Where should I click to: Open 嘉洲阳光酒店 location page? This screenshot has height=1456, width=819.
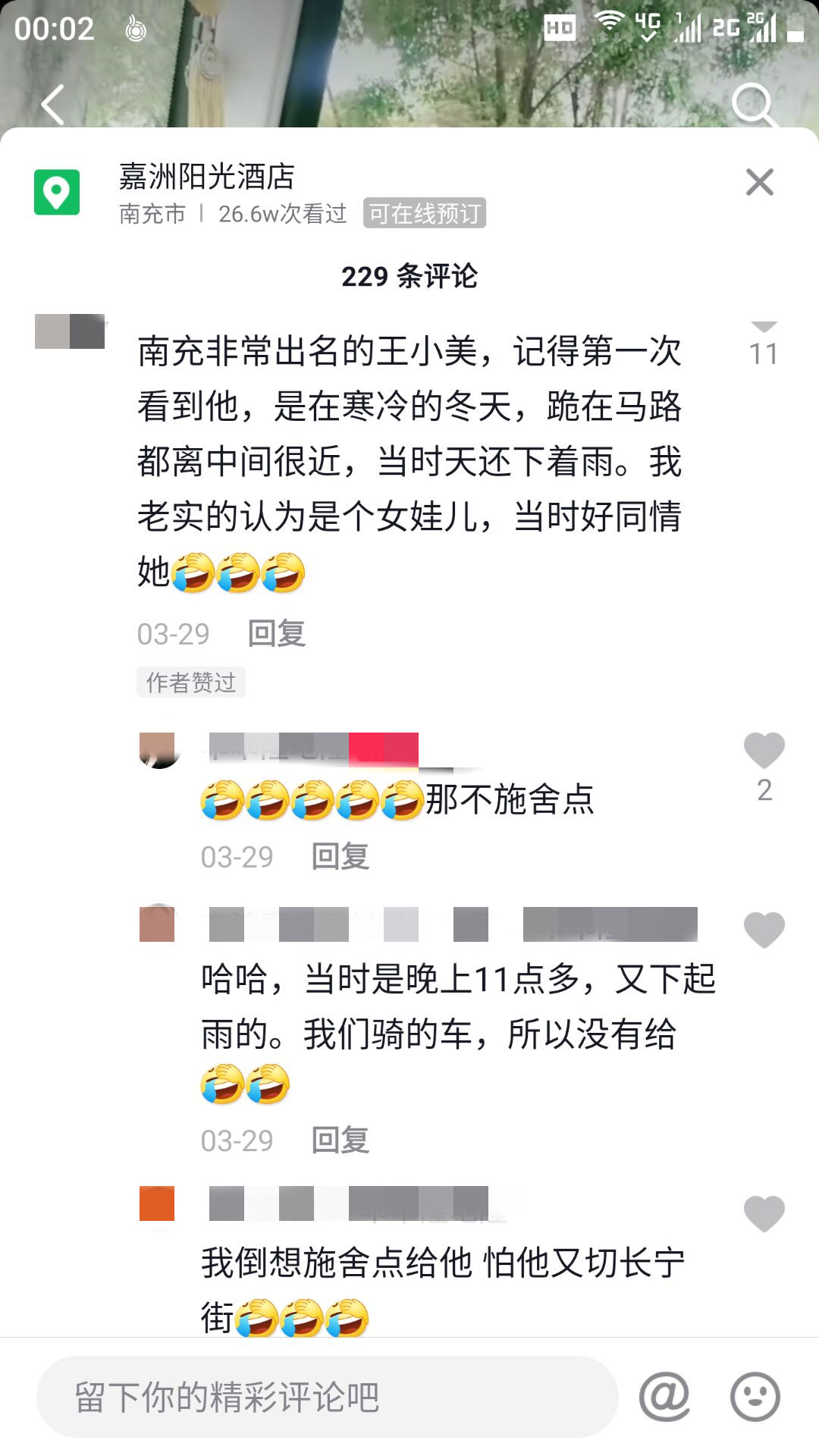click(206, 177)
